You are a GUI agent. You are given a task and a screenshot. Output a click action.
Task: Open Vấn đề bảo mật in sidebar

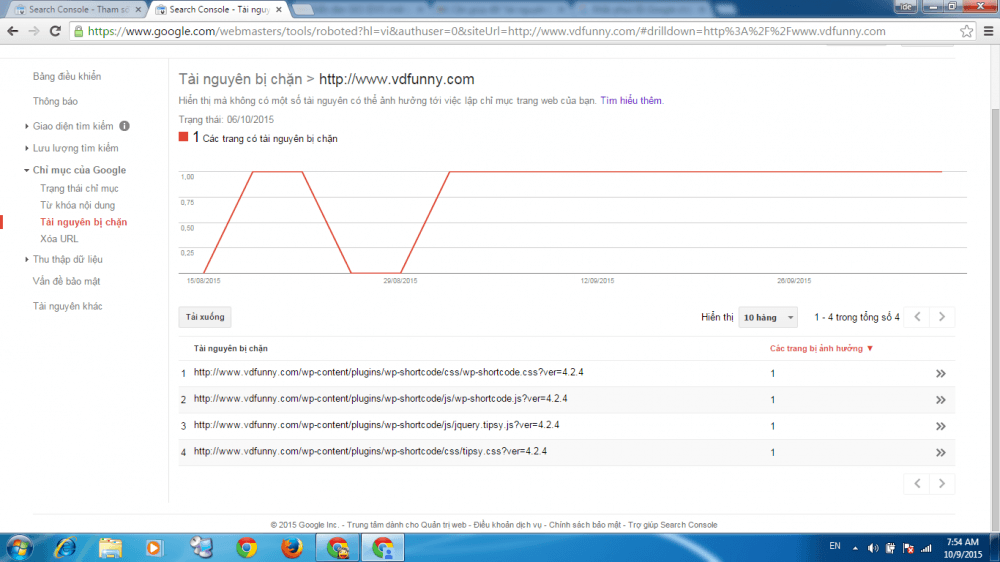[66, 281]
